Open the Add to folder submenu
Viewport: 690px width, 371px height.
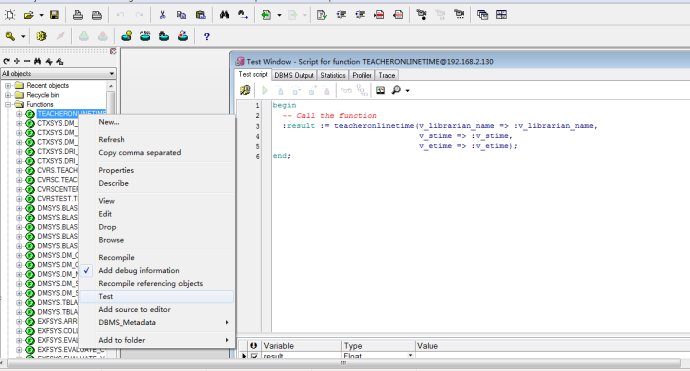(157, 340)
